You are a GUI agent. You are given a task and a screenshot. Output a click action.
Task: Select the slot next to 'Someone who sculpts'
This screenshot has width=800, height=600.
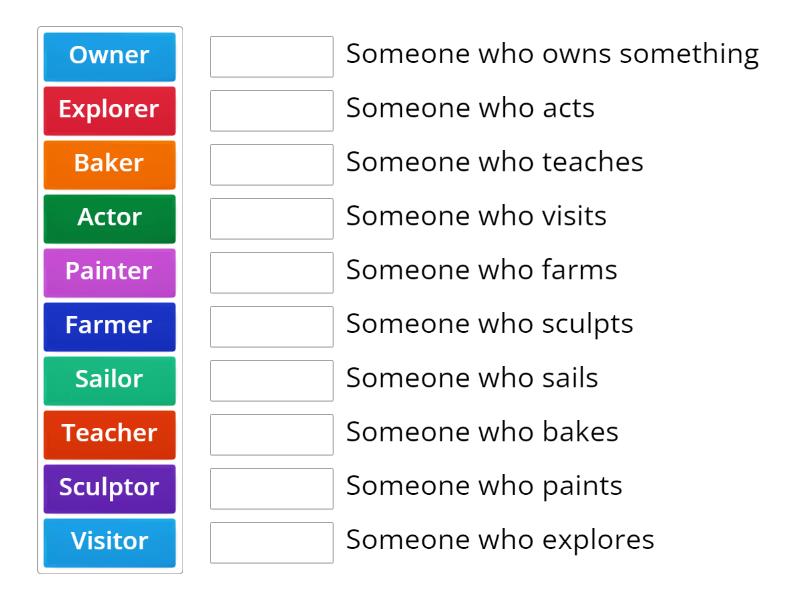point(271,327)
